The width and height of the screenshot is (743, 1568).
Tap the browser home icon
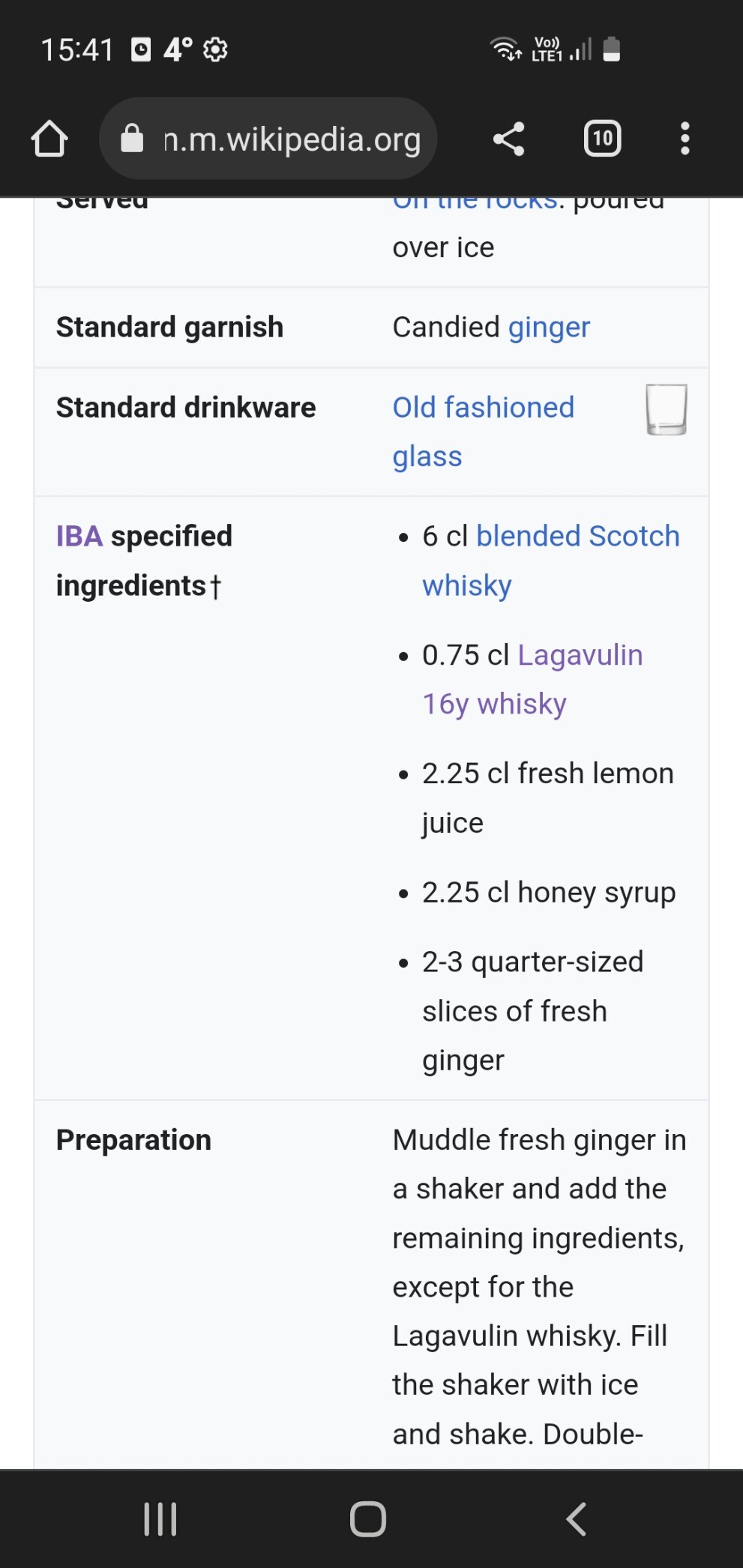pos(49,139)
